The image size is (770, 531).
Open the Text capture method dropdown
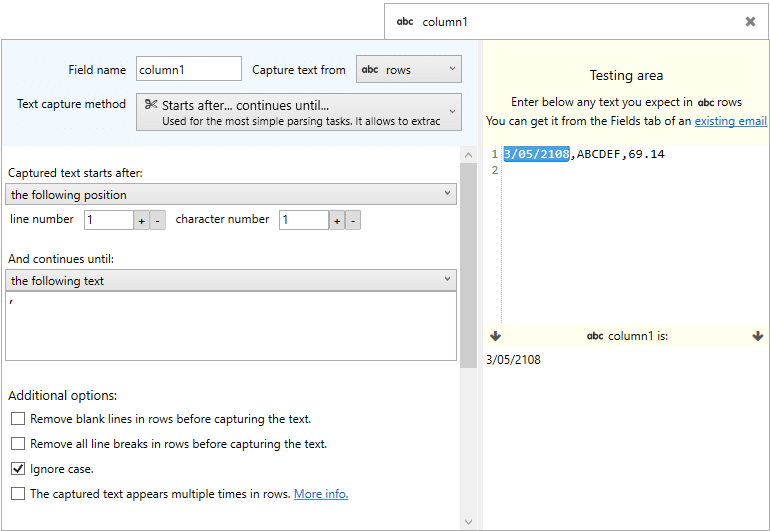299,112
